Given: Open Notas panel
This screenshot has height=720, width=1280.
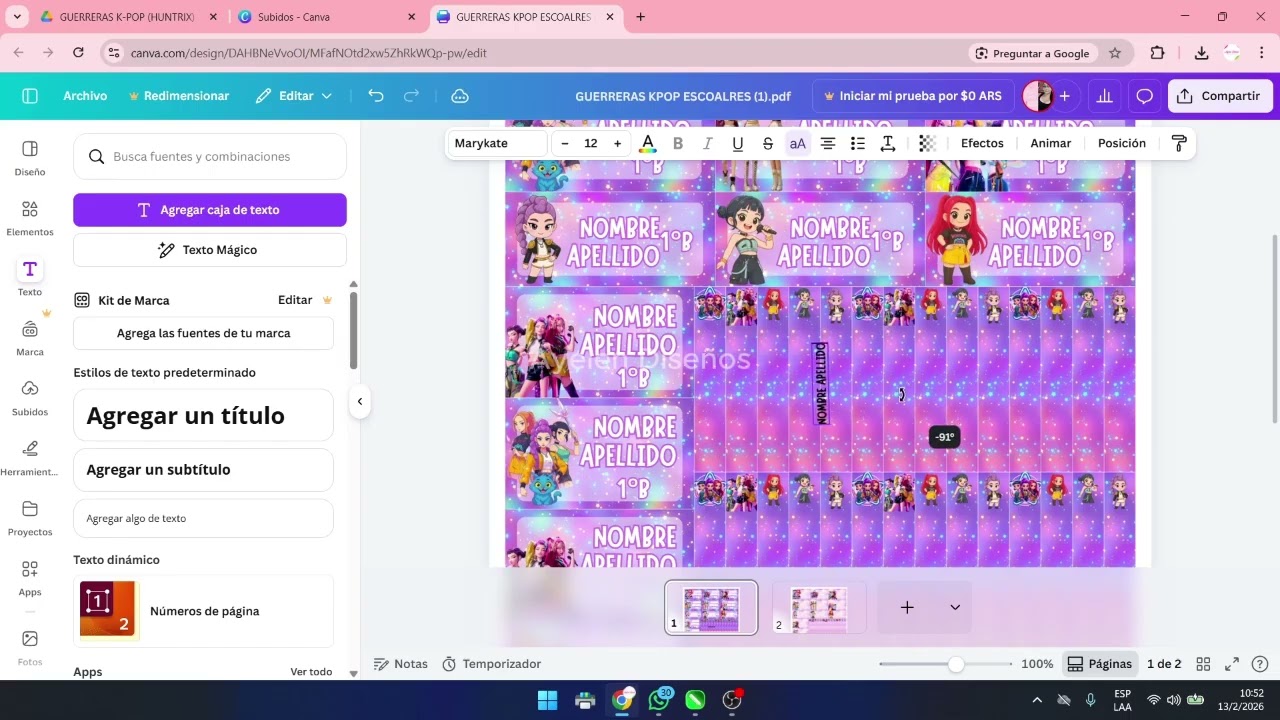Looking at the screenshot, I should pos(400,664).
